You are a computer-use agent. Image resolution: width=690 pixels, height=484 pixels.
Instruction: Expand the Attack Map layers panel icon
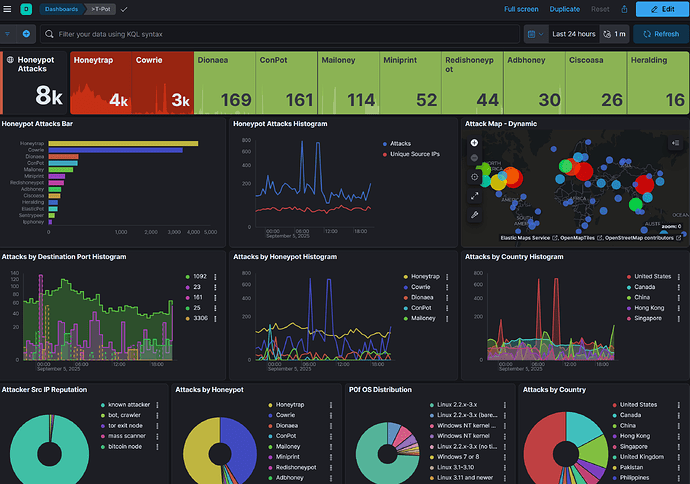pyautogui.click(x=675, y=142)
